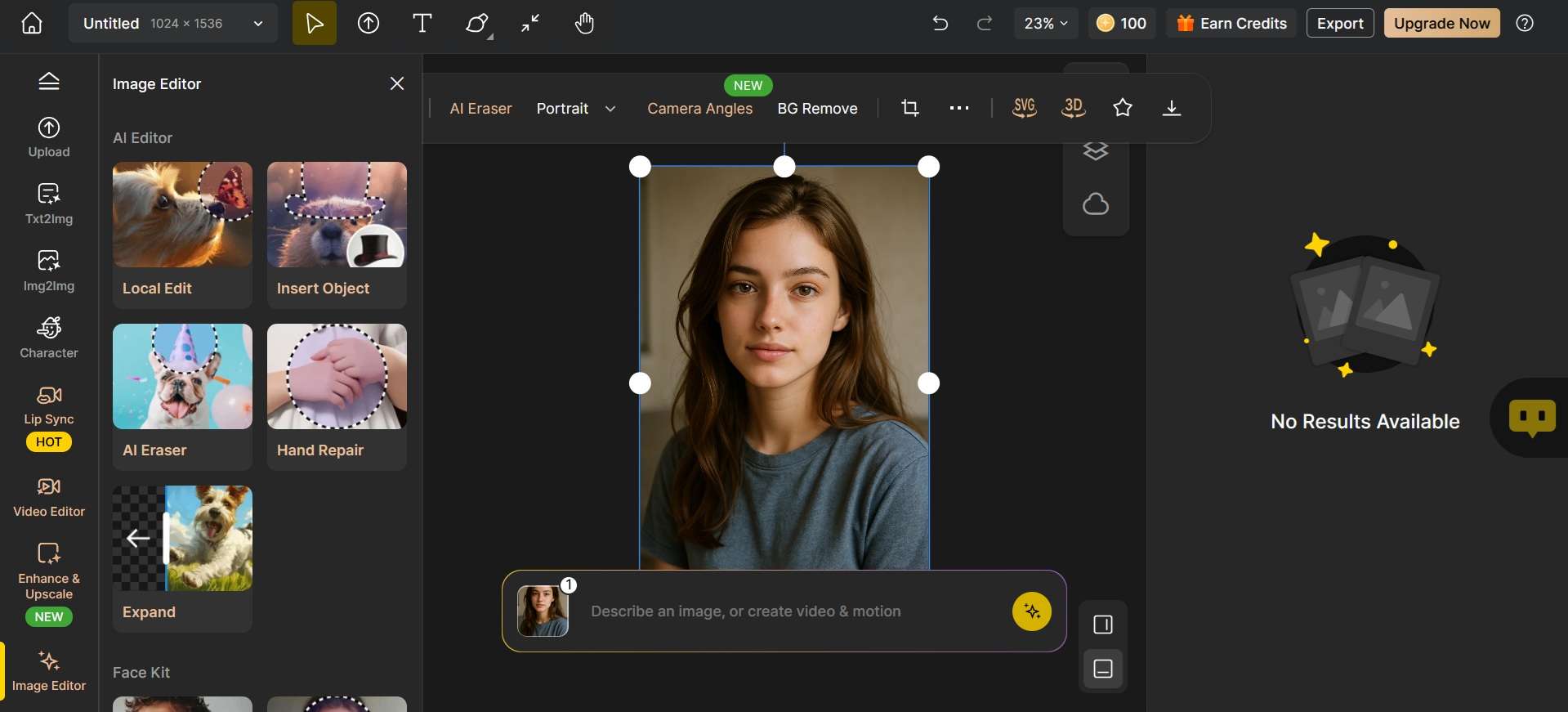Open the help question mark icon
Screen dimensions: 1568x712
(x=1525, y=23)
